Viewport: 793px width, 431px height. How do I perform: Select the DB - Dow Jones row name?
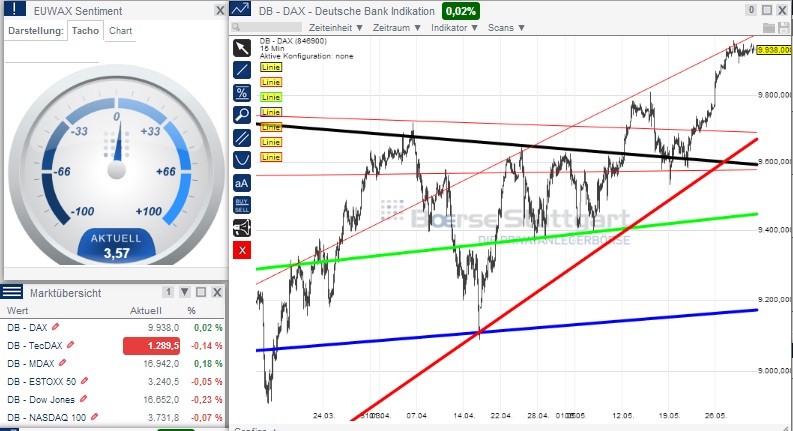click(41, 400)
